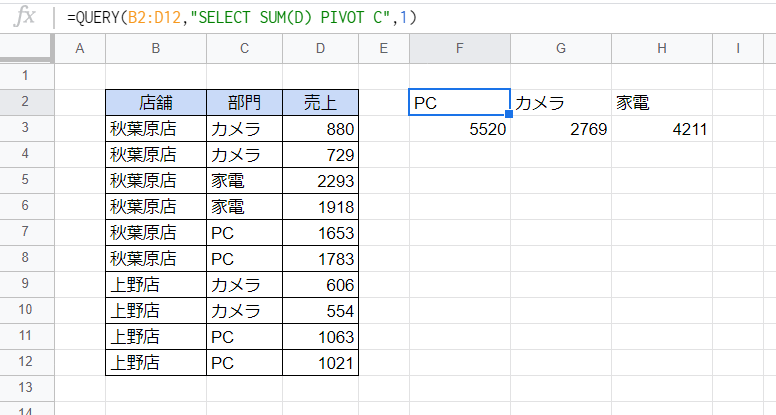Image resolution: width=776 pixels, height=415 pixels.
Task: Click pivot total 5520
Action: pos(460,129)
